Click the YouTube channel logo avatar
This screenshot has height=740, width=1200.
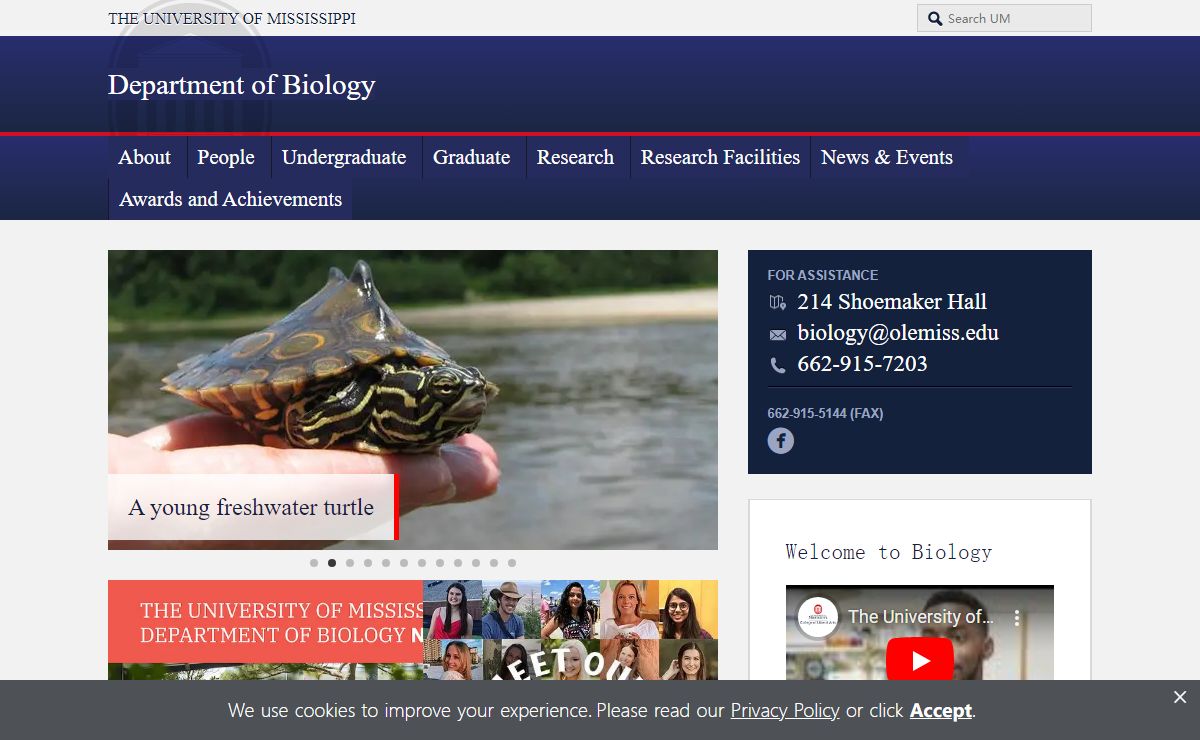(818, 617)
